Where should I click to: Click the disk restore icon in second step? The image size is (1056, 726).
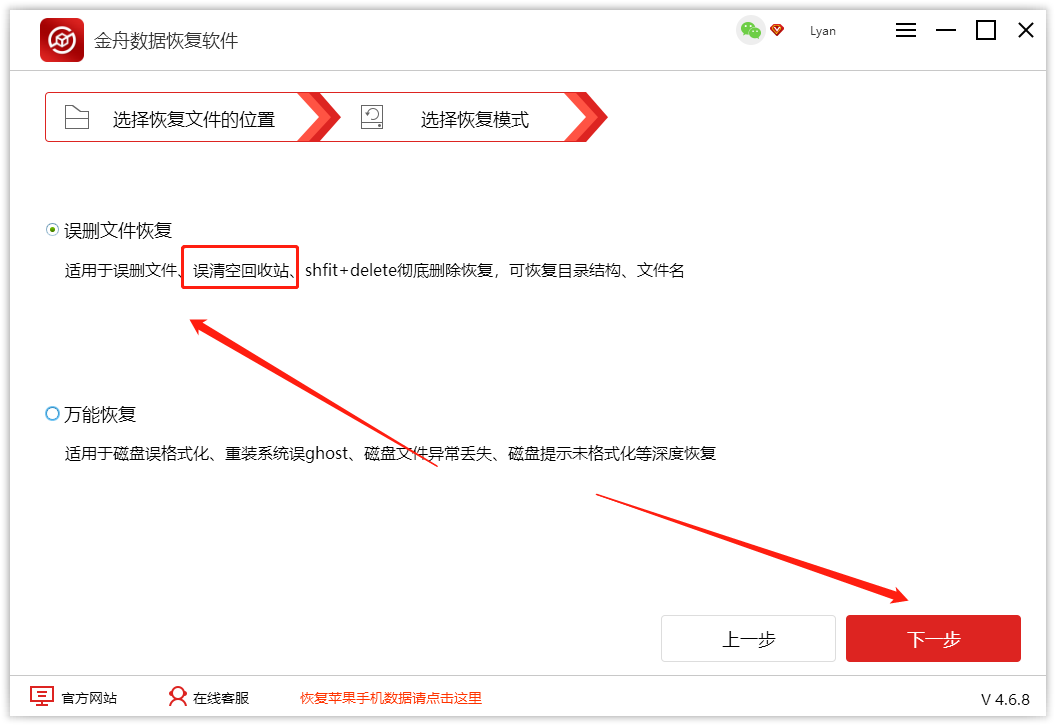pyautogui.click(x=372, y=117)
